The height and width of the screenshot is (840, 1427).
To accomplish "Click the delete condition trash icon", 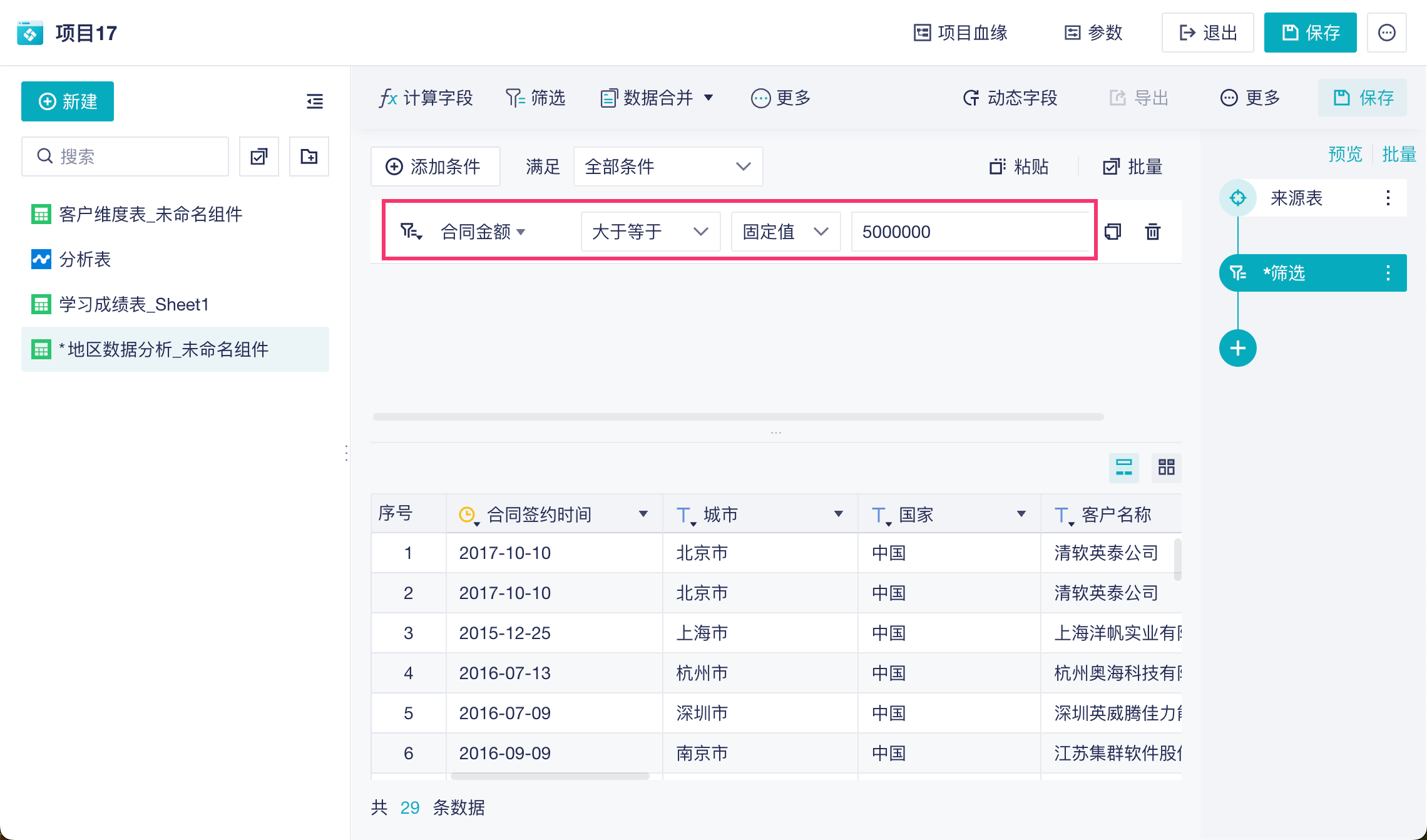I will click(x=1152, y=232).
